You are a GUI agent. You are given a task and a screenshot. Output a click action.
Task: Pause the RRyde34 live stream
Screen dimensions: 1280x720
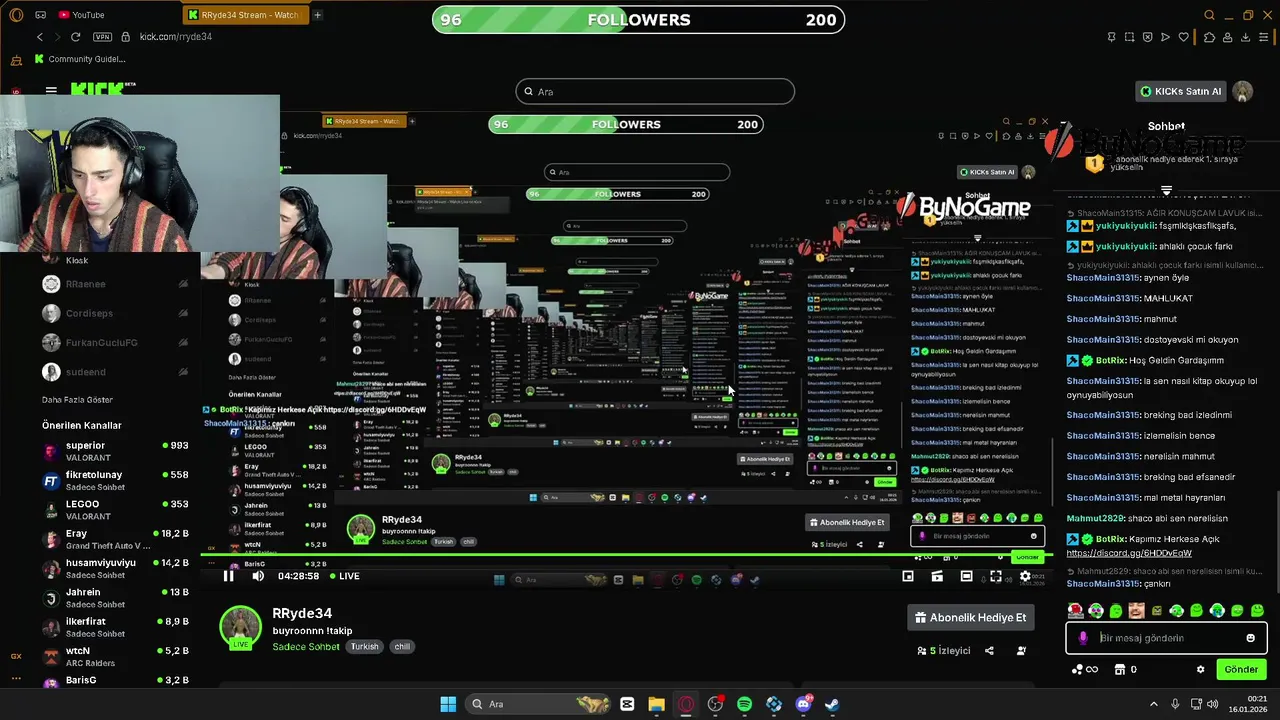(x=228, y=576)
